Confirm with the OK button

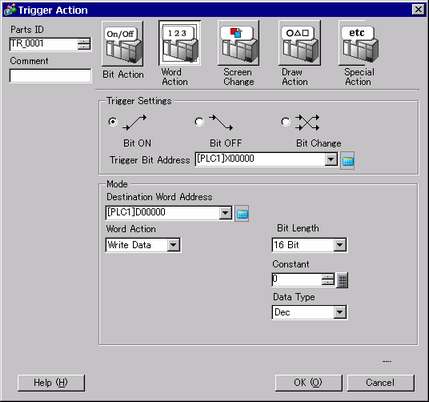tap(308, 383)
